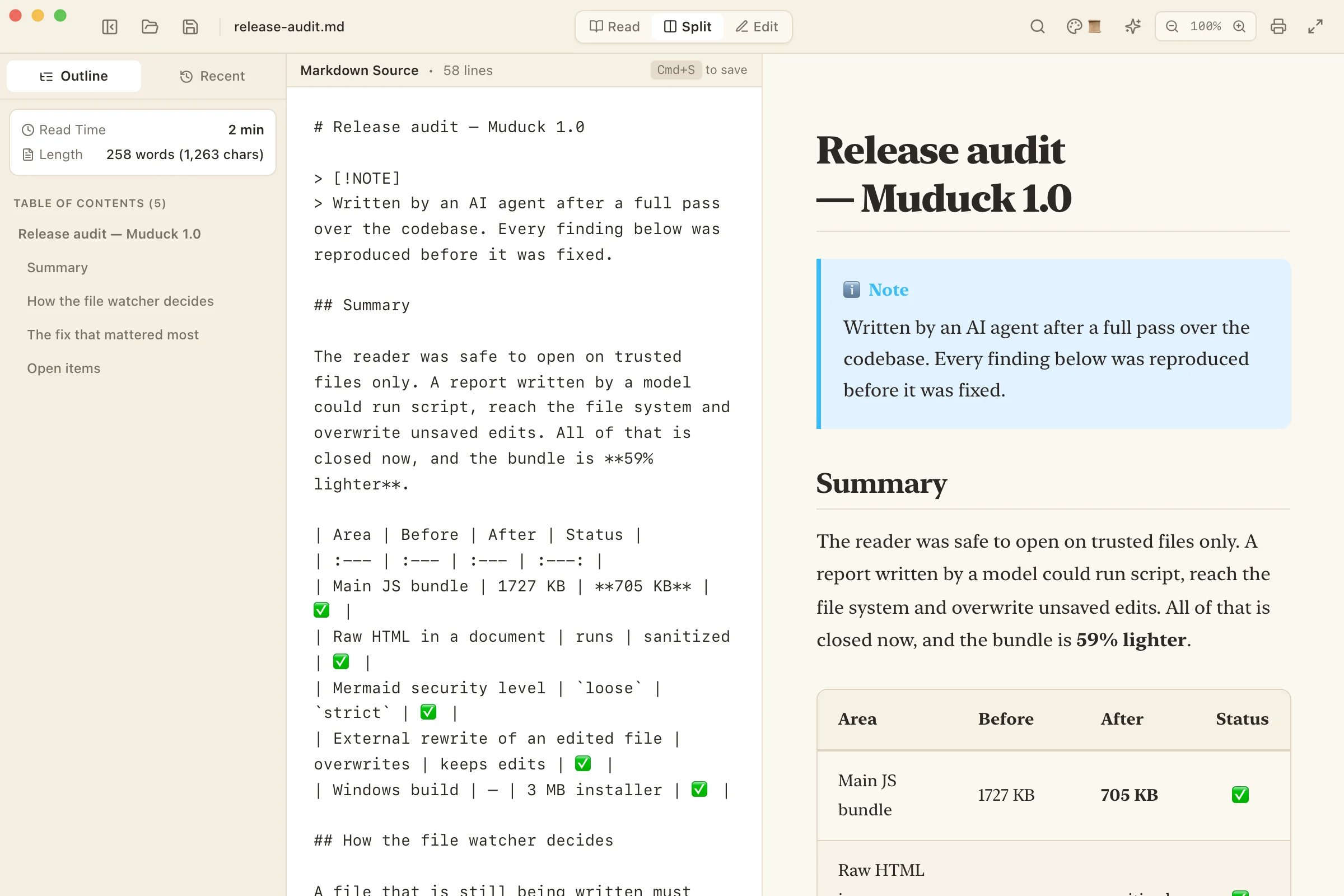The height and width of the screenshot is (896, 1344).
Task: Click the '58 lines' count
Action: (468, 71)
